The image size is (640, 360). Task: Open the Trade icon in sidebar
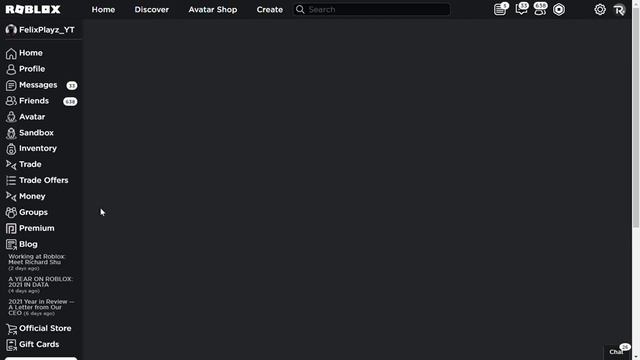coord(11,164)
